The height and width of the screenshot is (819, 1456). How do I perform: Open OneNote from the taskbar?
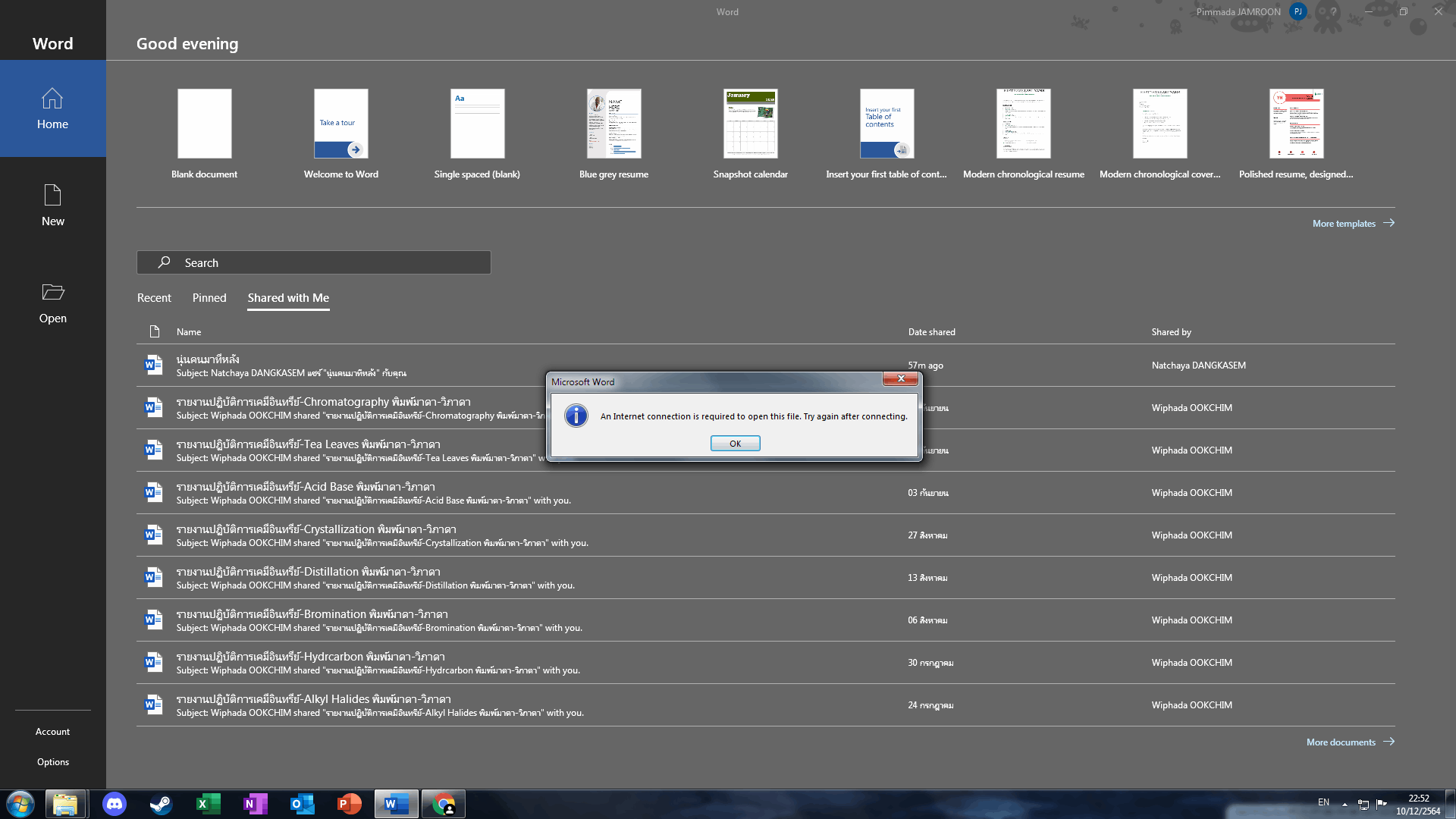point(255,804)
